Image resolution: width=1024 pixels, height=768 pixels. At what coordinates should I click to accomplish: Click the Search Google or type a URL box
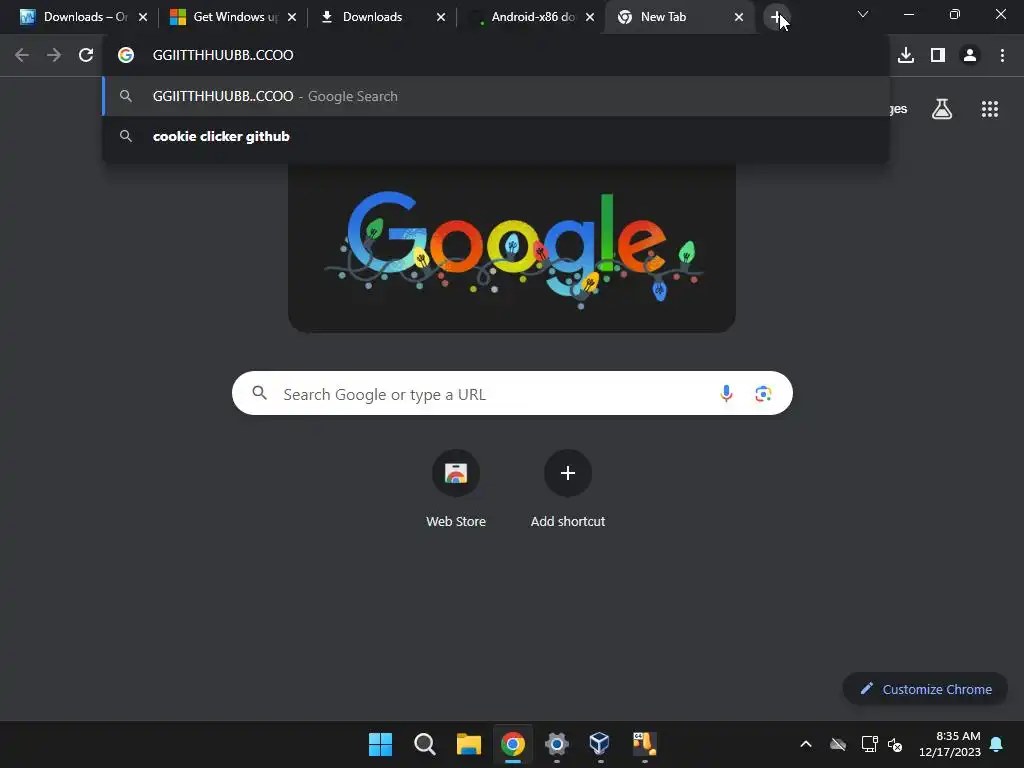[x=512, y=393]
